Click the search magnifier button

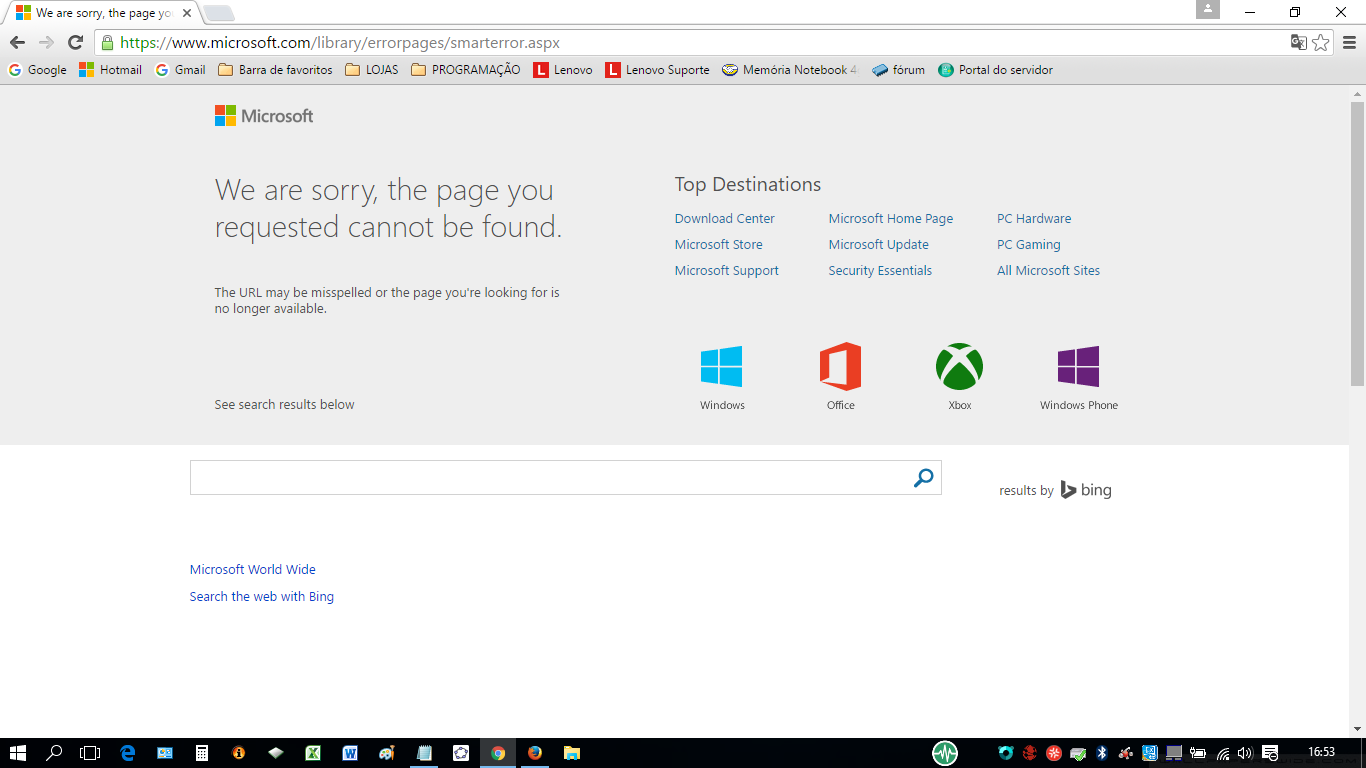[x=923, y=478]
